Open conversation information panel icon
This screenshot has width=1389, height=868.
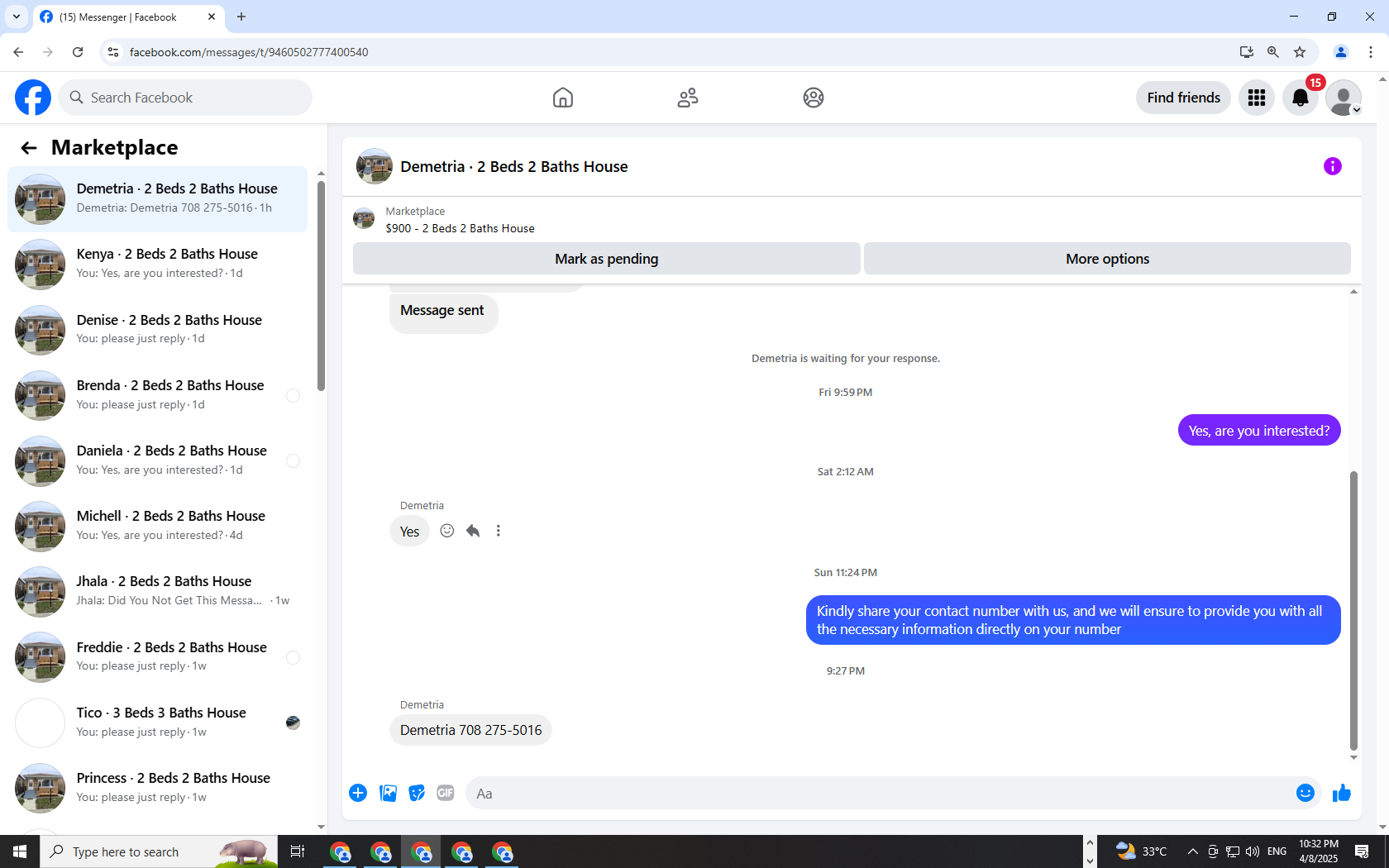pos(1333,166)
